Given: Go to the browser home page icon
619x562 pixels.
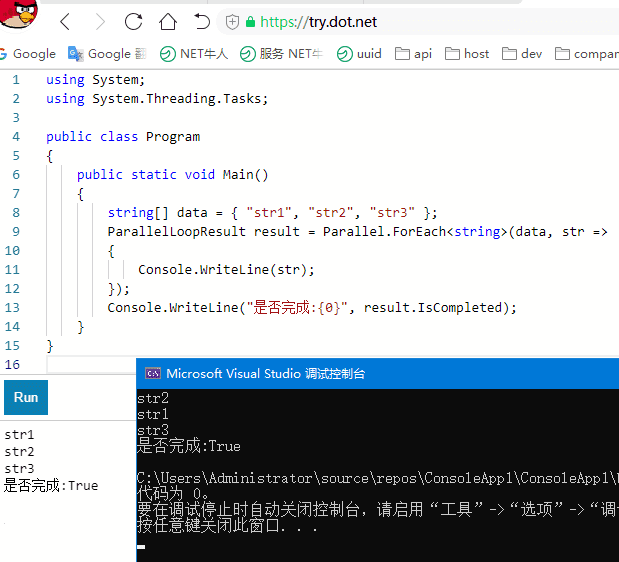Looking at the screenshot, I should [x=168, y=21].
